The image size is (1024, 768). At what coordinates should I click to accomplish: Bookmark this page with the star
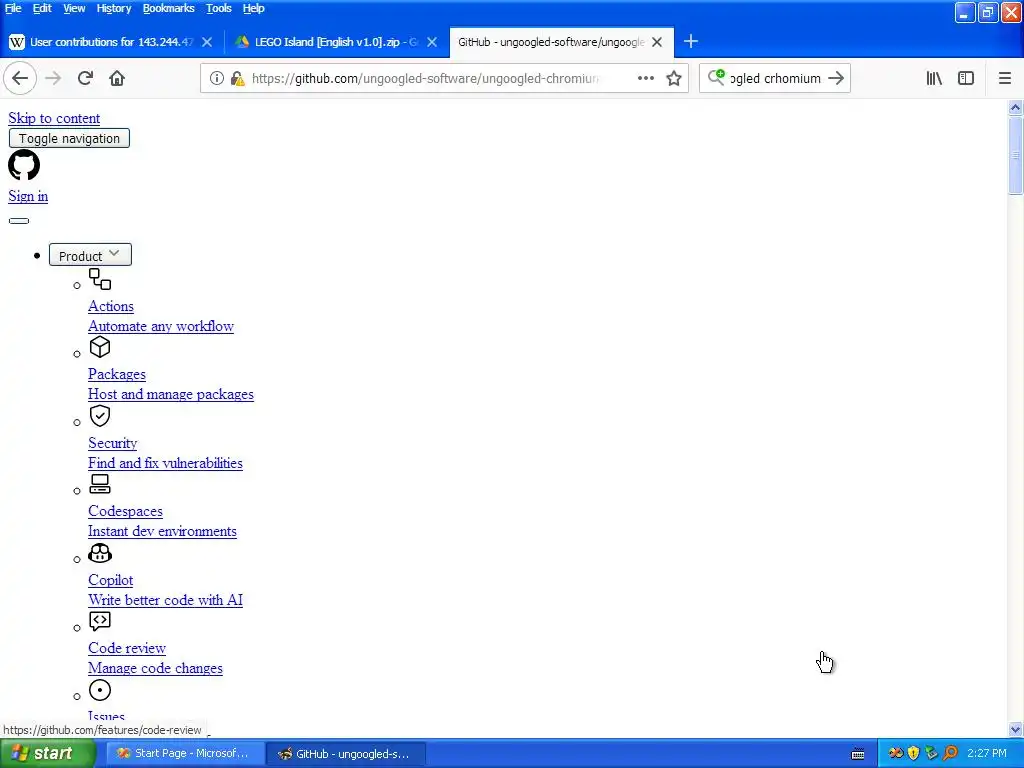[674, 78]
